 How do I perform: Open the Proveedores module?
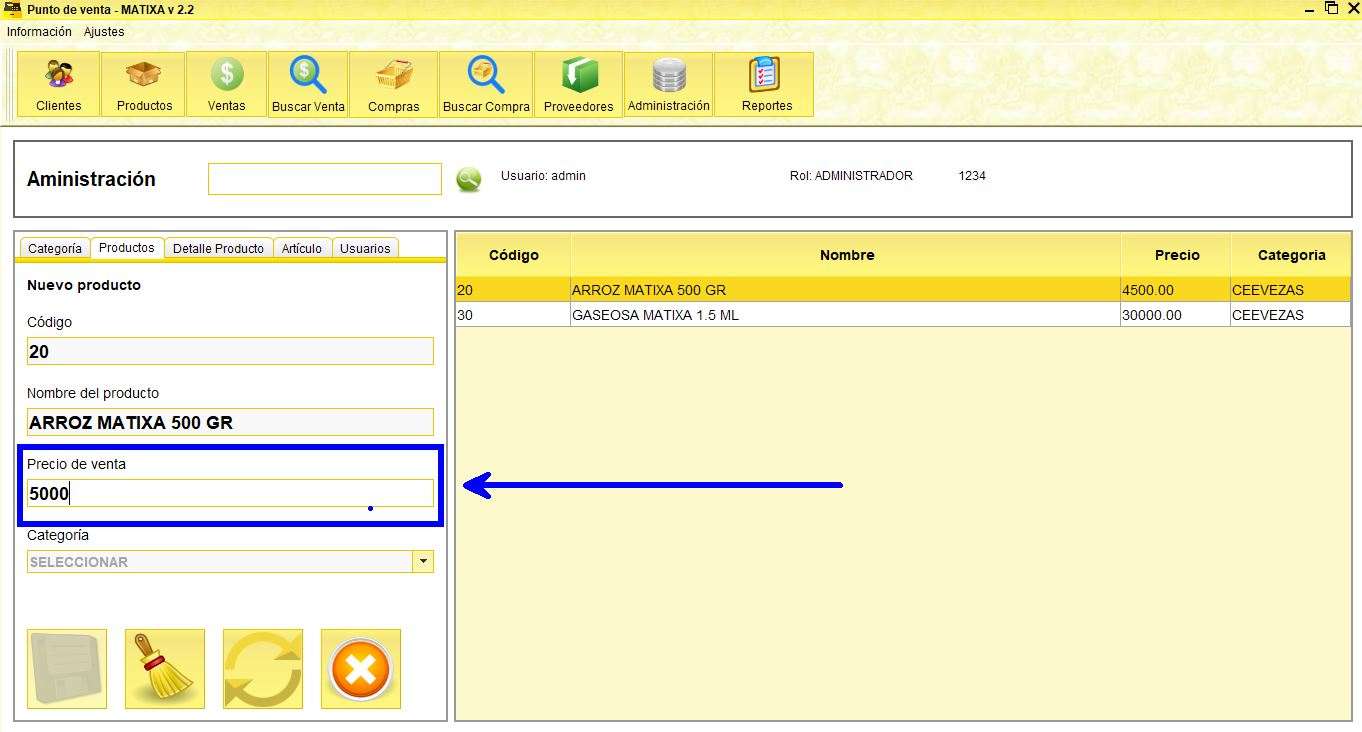click(x=578, y=85)
